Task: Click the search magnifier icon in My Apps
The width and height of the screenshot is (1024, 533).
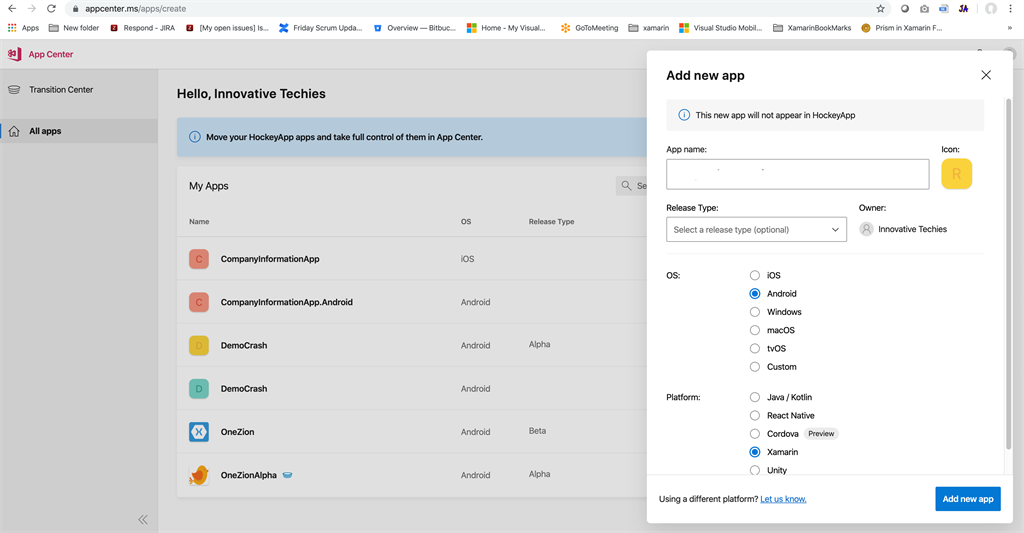Action: point(626,186)
